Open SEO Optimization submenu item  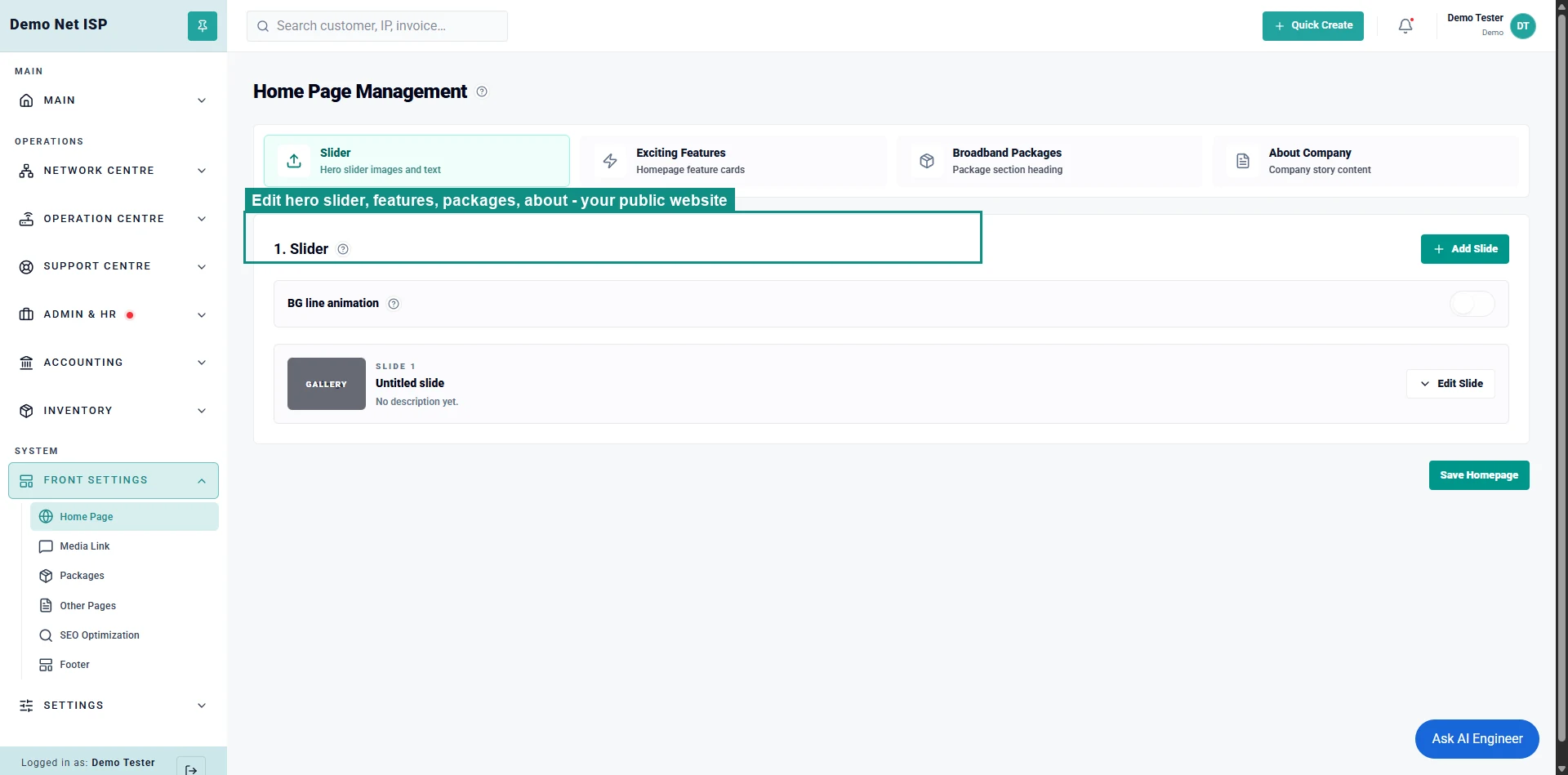[124, 635]
